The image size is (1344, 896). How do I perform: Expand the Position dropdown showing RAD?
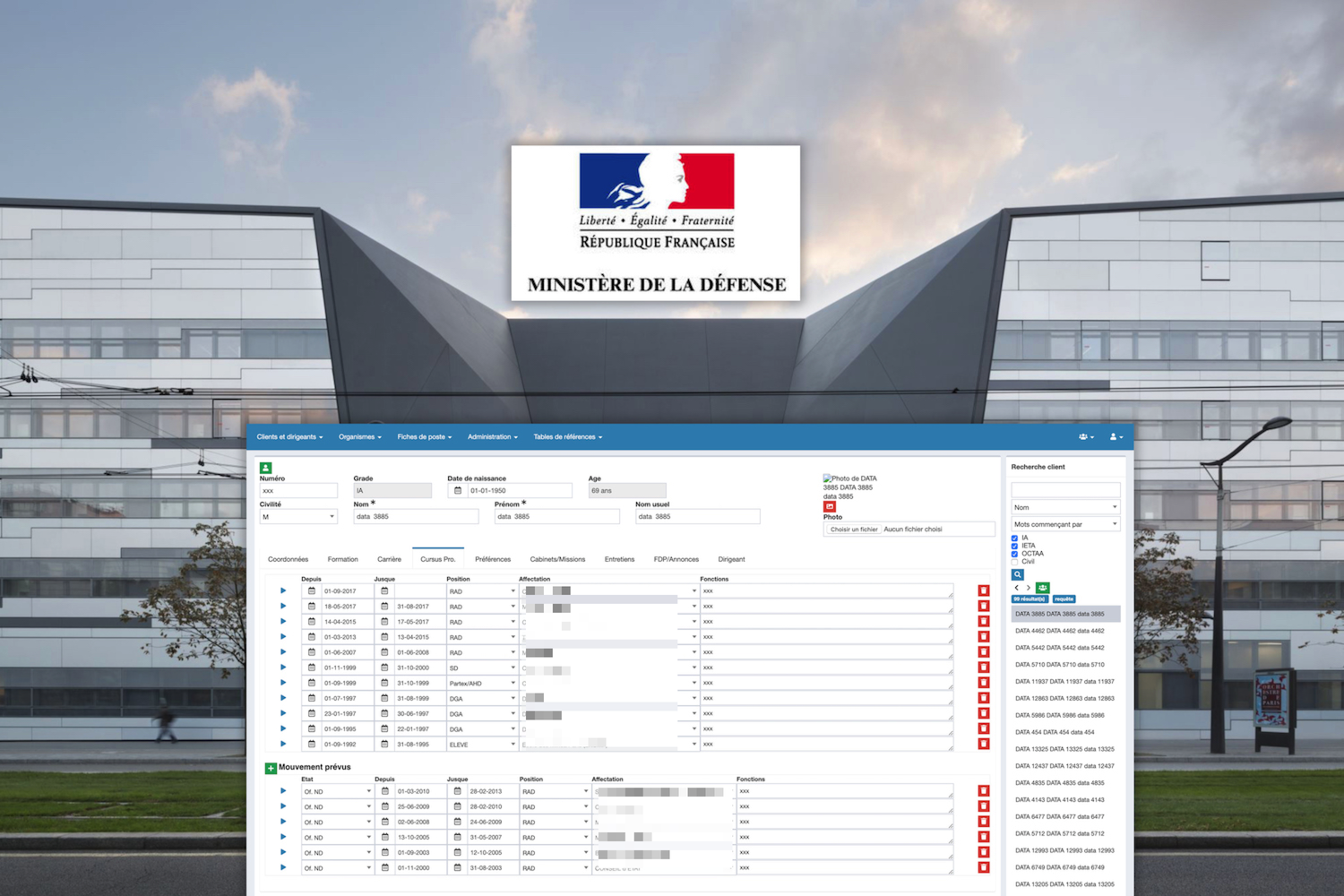coord(481,590)
